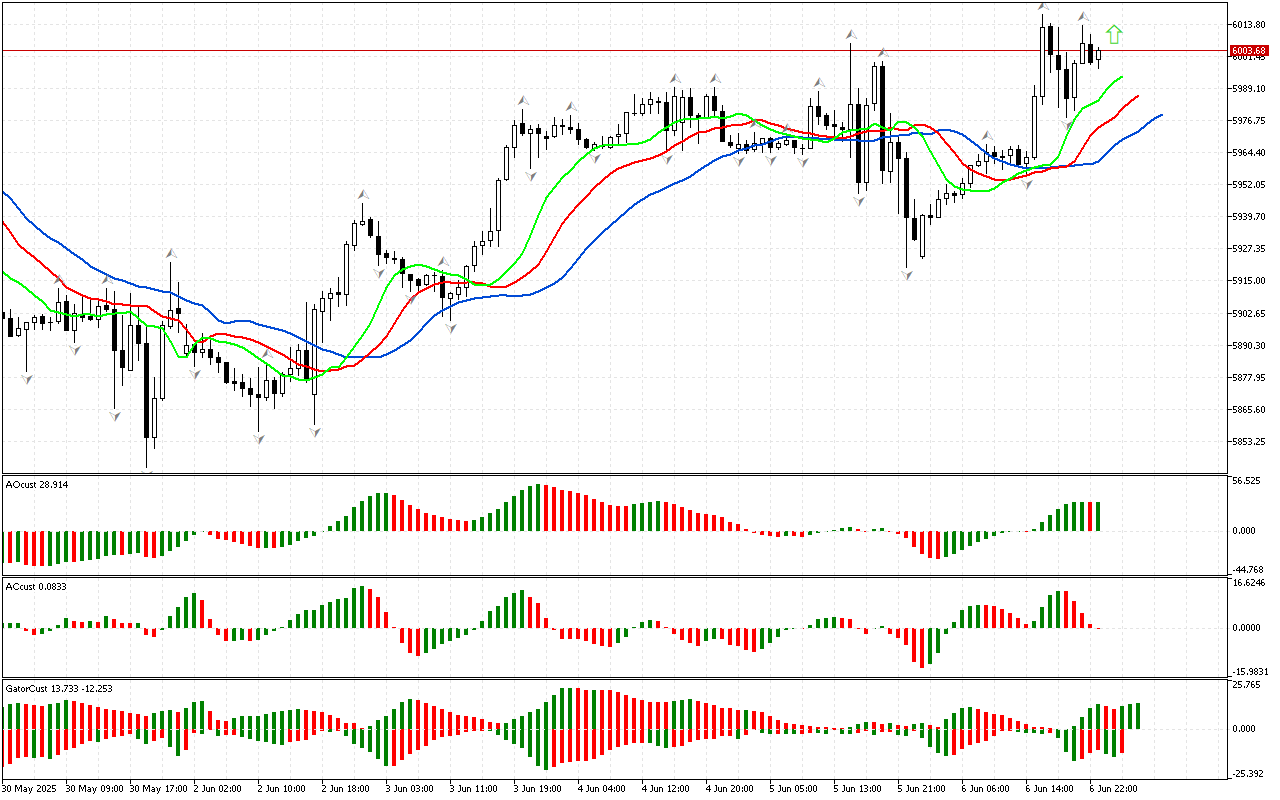Select the up fractal above the 5 Jun 13:00 spike
The width and height of the screenshot is (1280, 800).
pyautogui.click(x=850, y=35)
